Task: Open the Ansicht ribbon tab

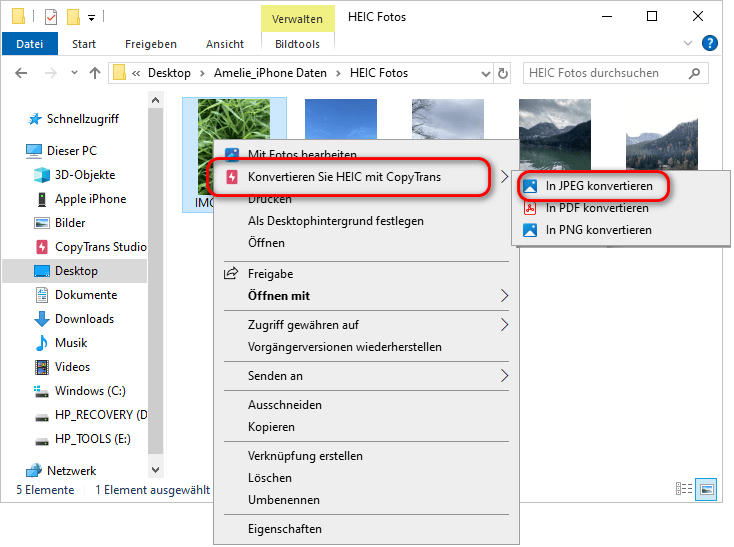Action: coord(224,44)
